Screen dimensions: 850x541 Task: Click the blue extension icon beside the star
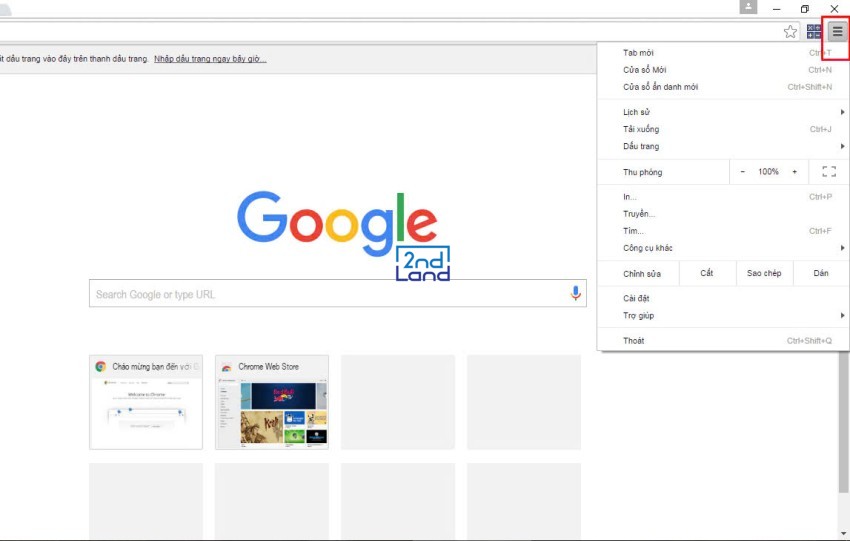814,31
